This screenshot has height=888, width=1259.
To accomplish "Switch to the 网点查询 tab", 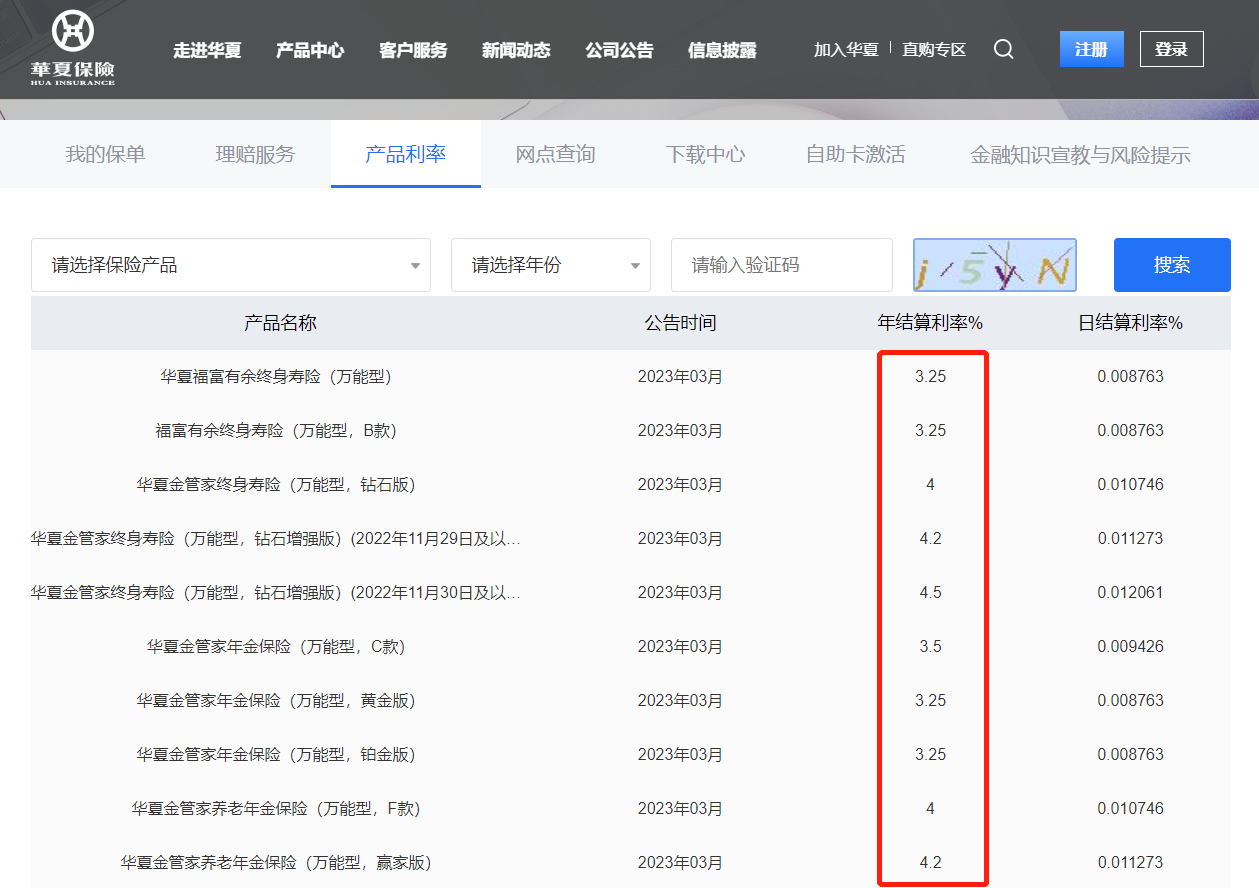I will point(556,154).
